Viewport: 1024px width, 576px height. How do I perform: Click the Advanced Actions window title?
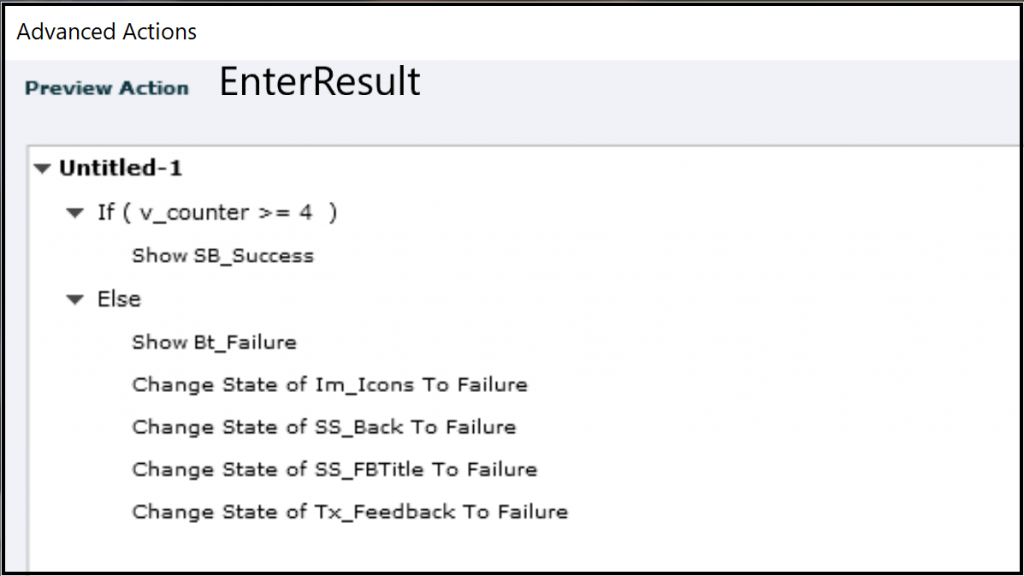[107, 32]
